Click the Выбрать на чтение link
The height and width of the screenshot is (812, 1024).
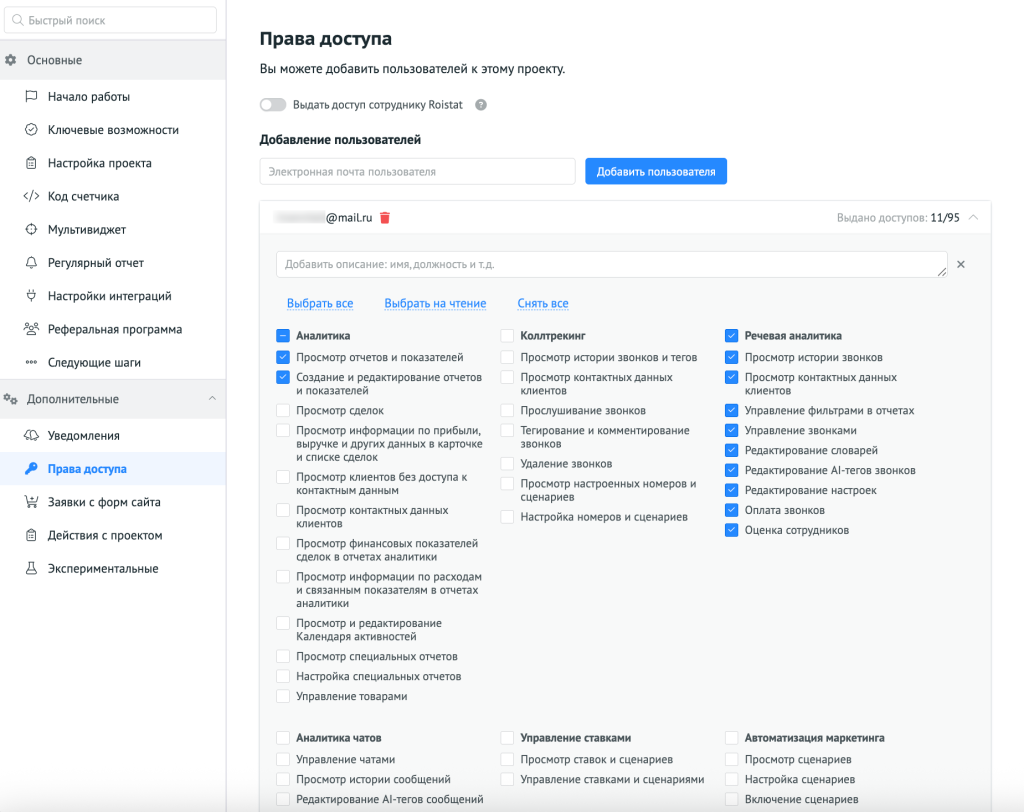tap(435, 303)
